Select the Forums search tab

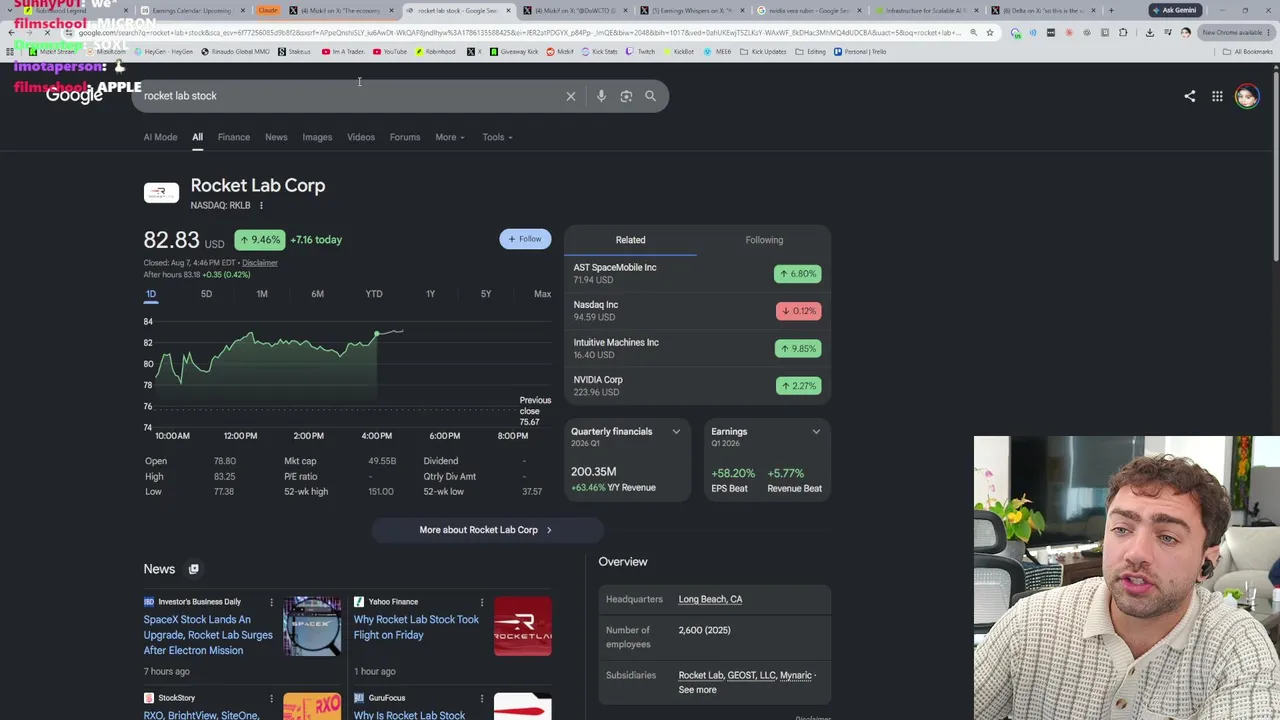(x=405, y=137)
